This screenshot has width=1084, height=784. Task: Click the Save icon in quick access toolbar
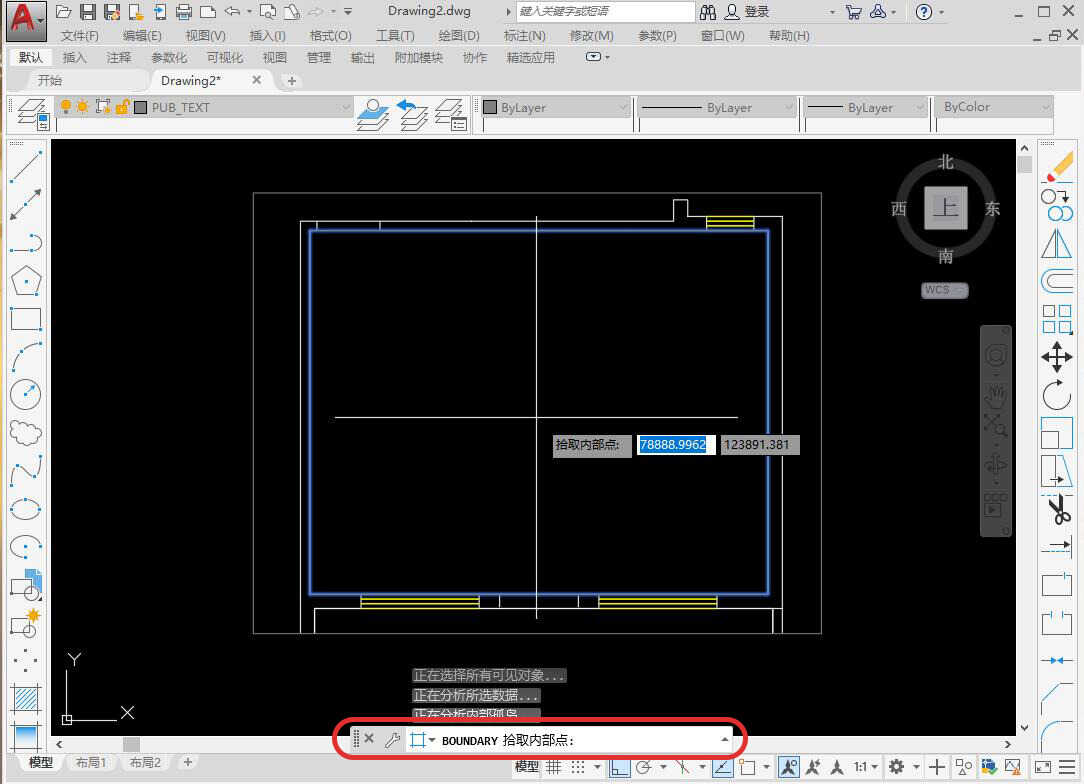tap(88, 12)
